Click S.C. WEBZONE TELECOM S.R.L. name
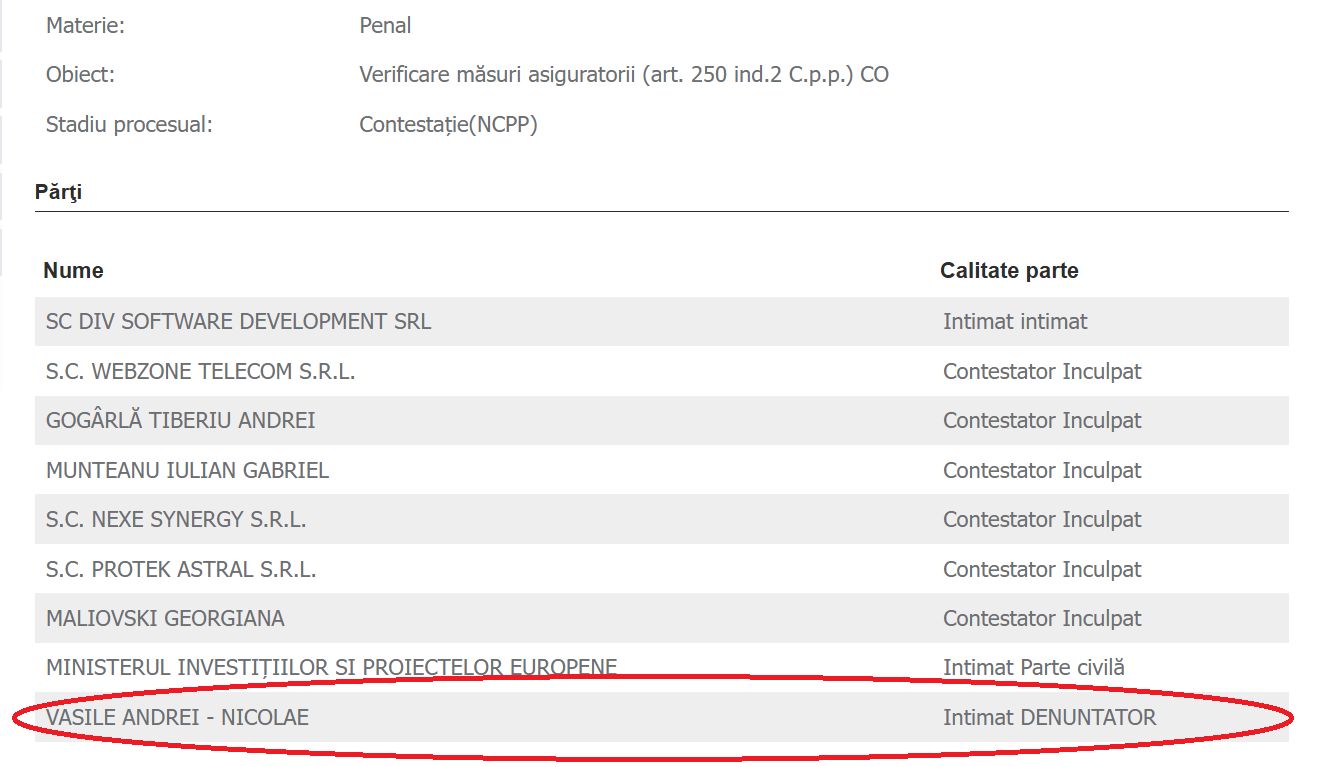 tap(201, 372)
